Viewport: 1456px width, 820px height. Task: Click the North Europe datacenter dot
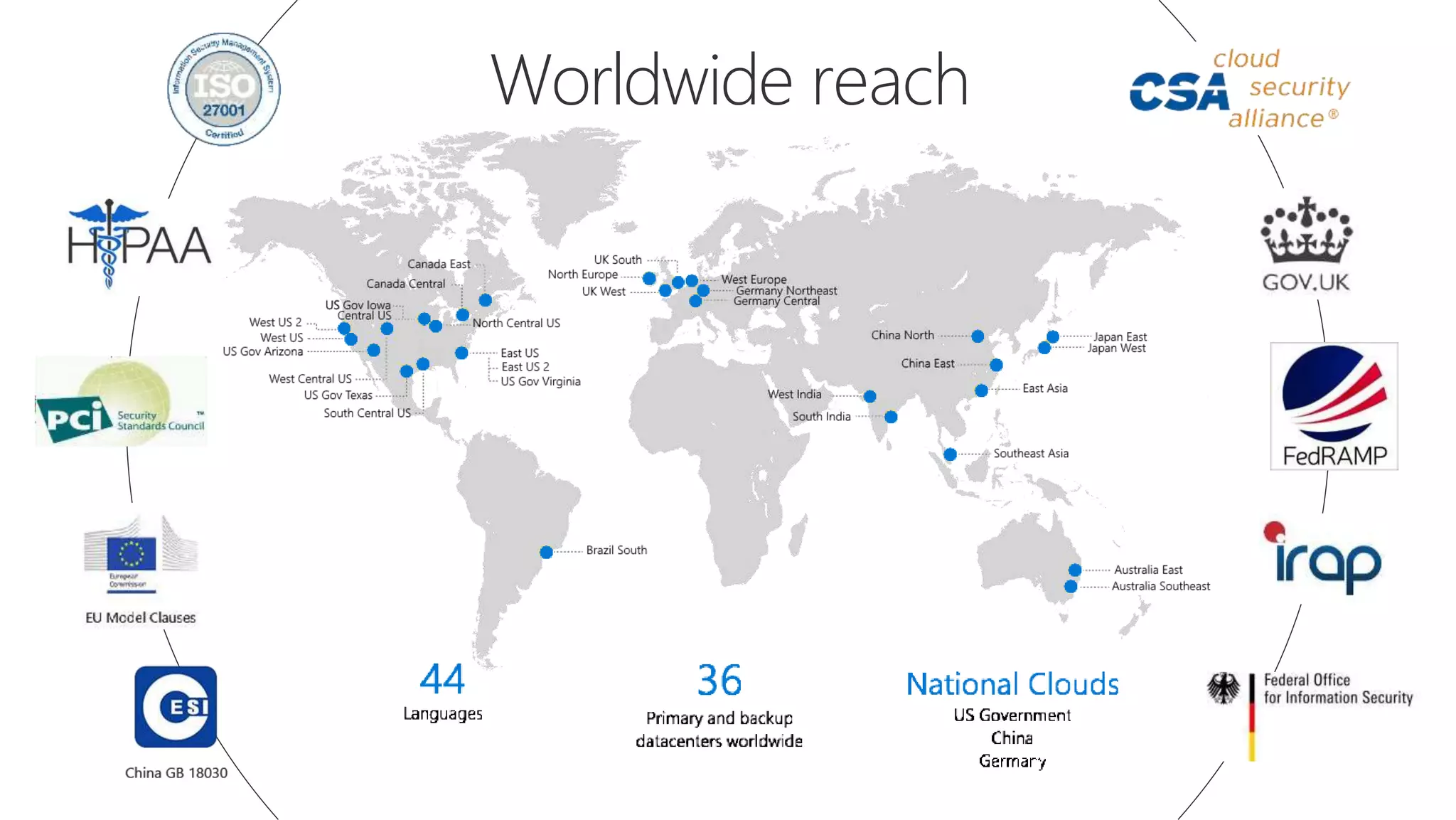[x=649, y=279]
